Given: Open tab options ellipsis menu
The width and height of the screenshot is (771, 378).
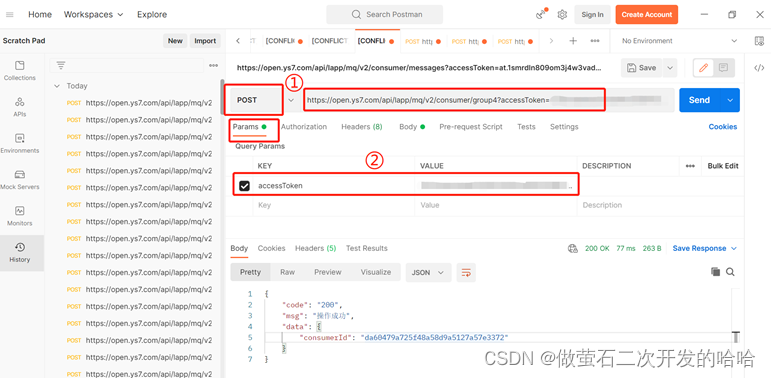Looking at the screenshot, I should (x=595, y=41).
